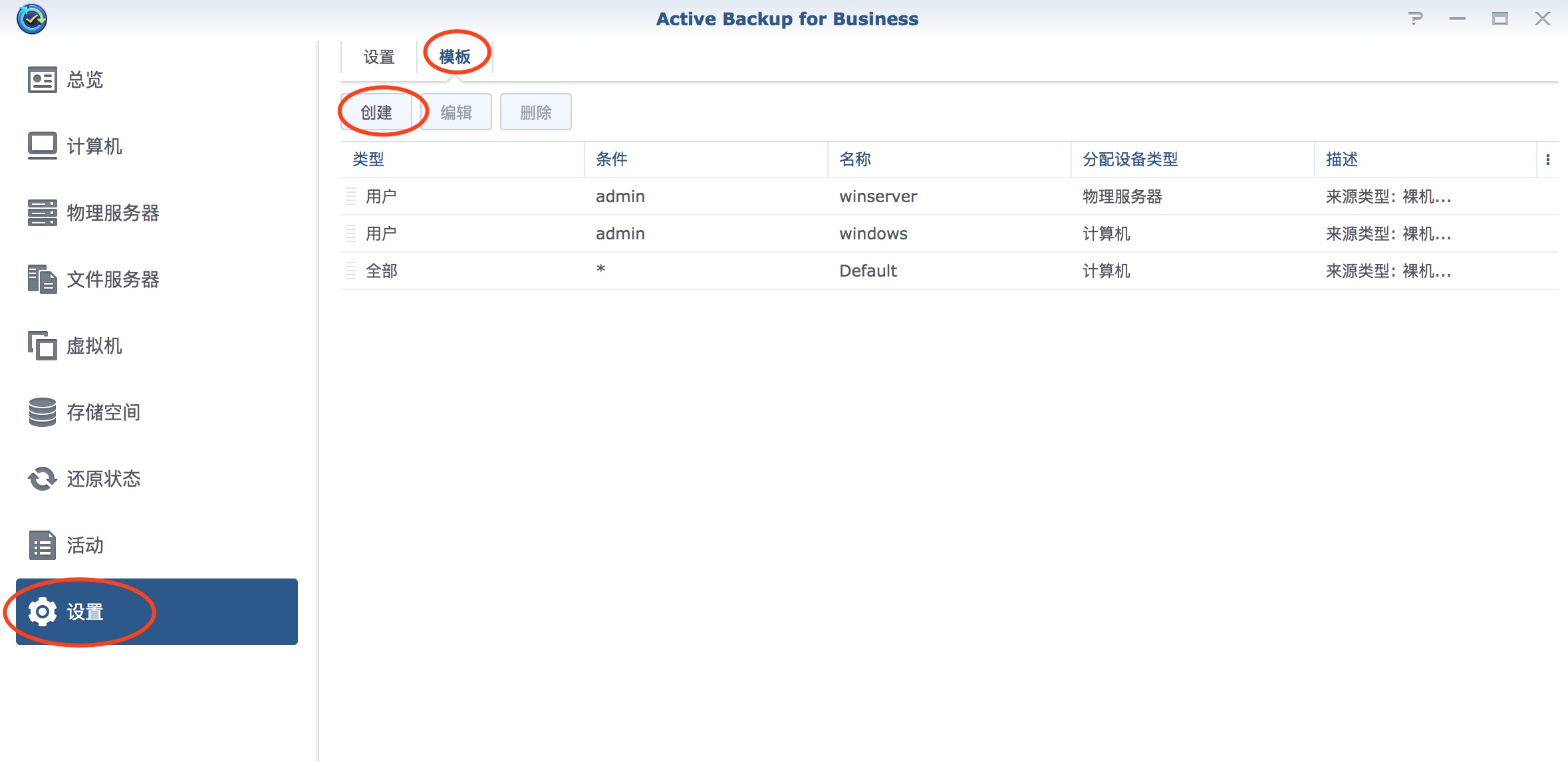Close the Active Backup for Business window

1543,19
